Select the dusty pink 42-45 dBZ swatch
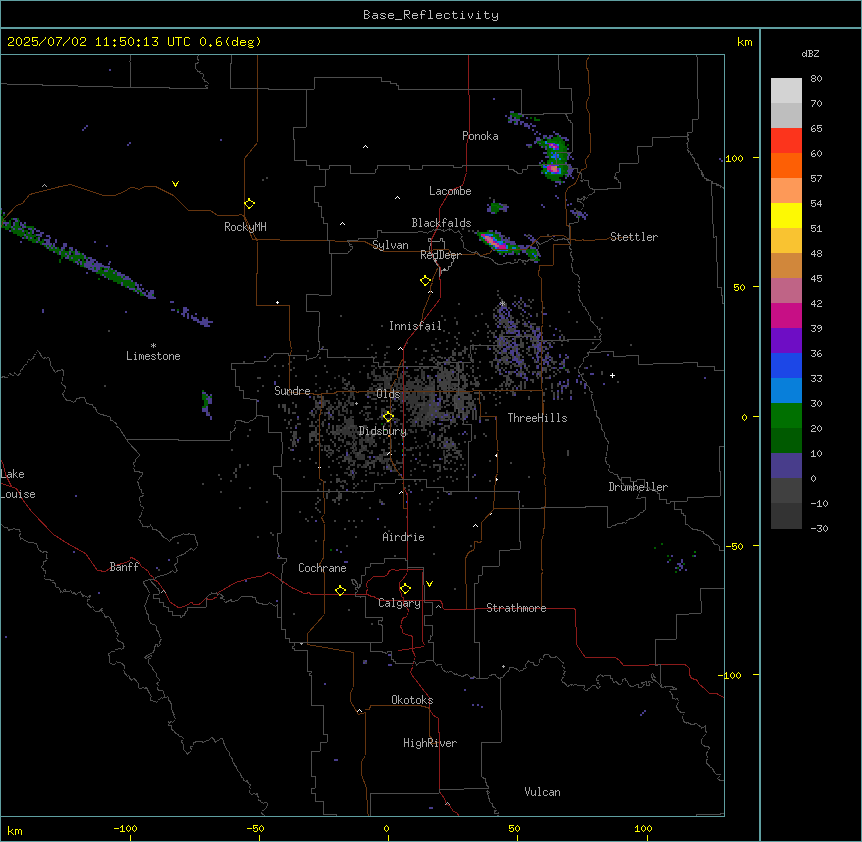This screenshot has width=862, height=842. 786,291
